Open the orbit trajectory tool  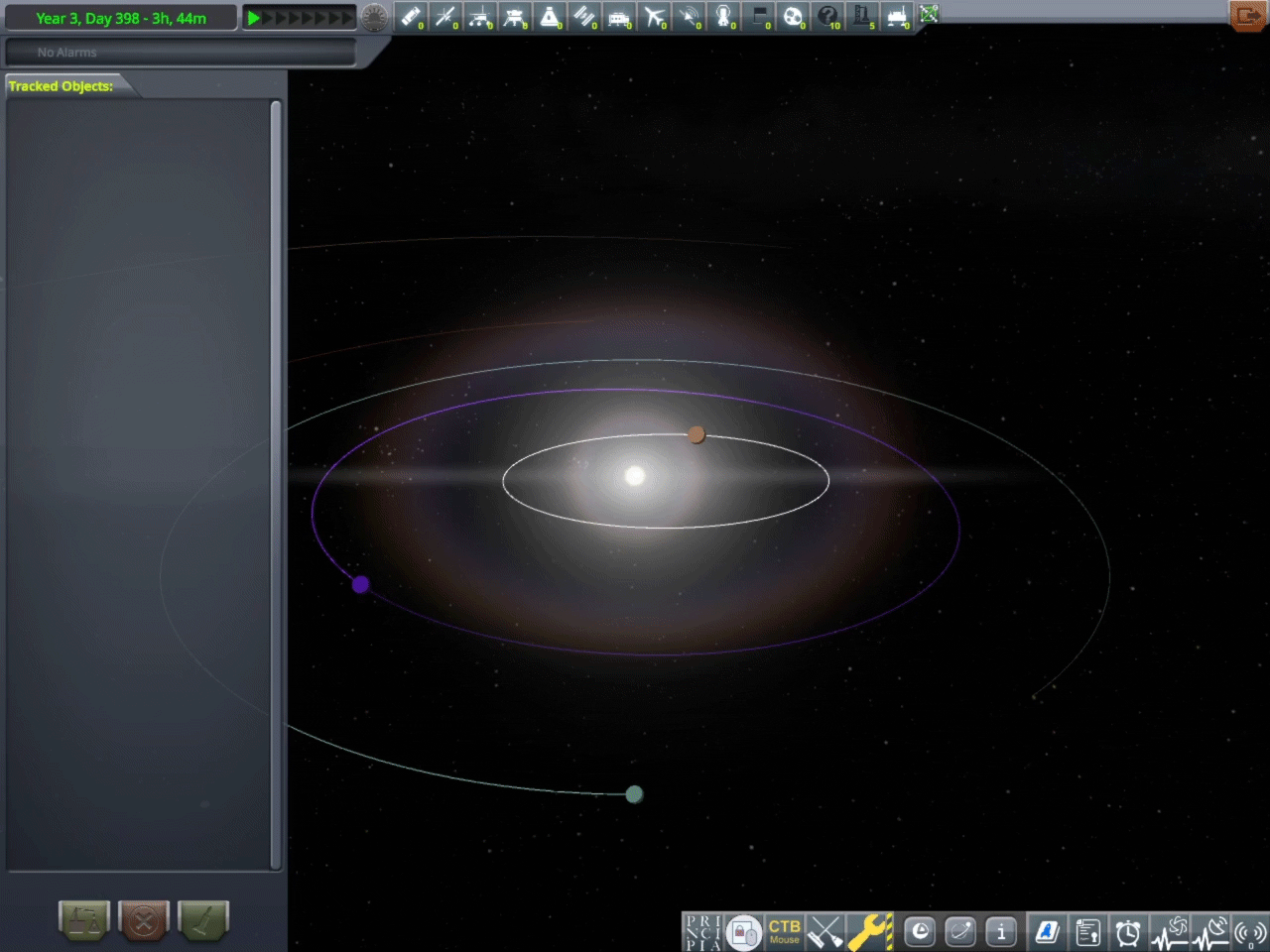pyautogui.click(x=960, y=932)
